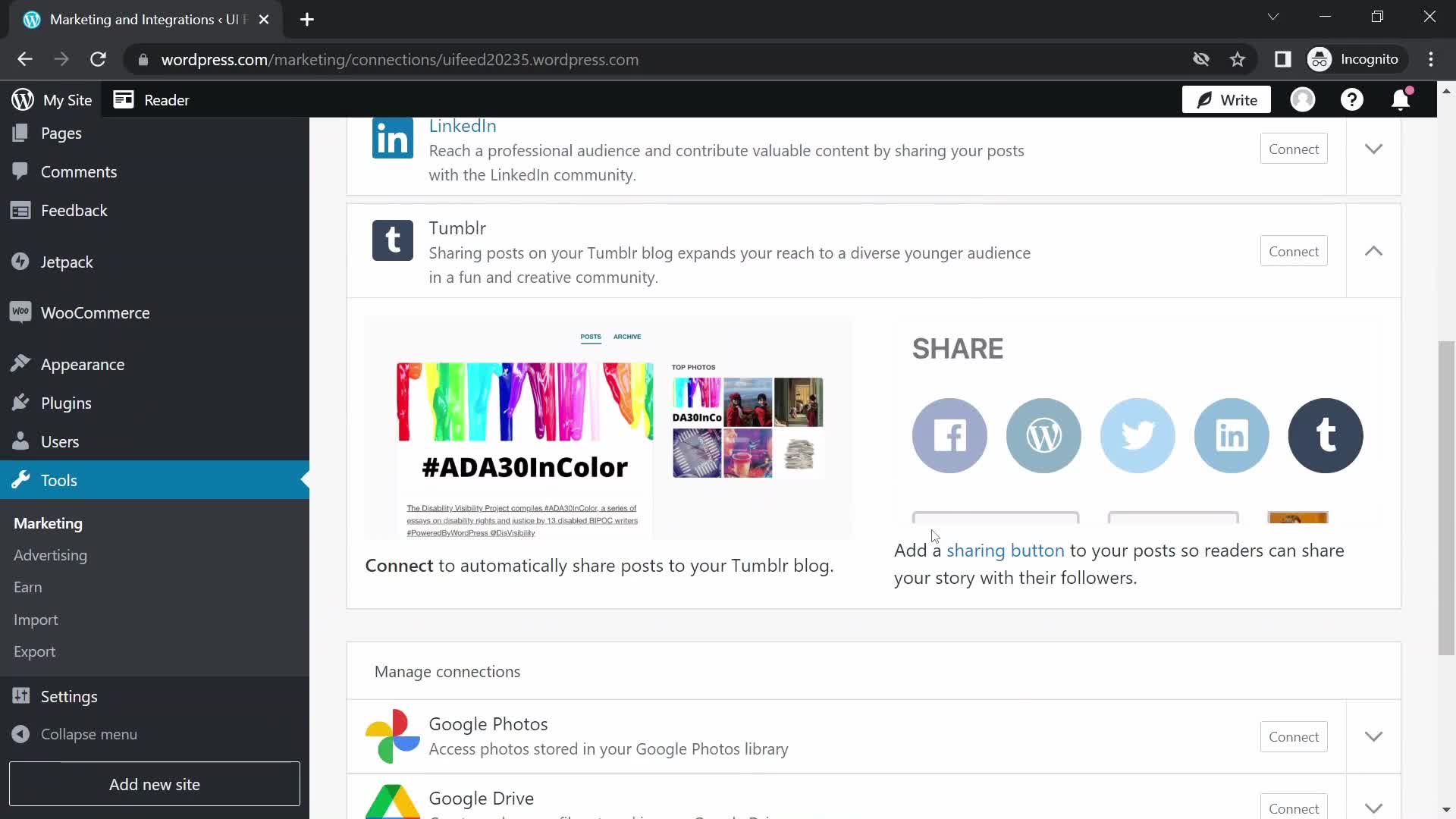Open the Marketing menu item

pyautogui.click(x=47, y=523)
